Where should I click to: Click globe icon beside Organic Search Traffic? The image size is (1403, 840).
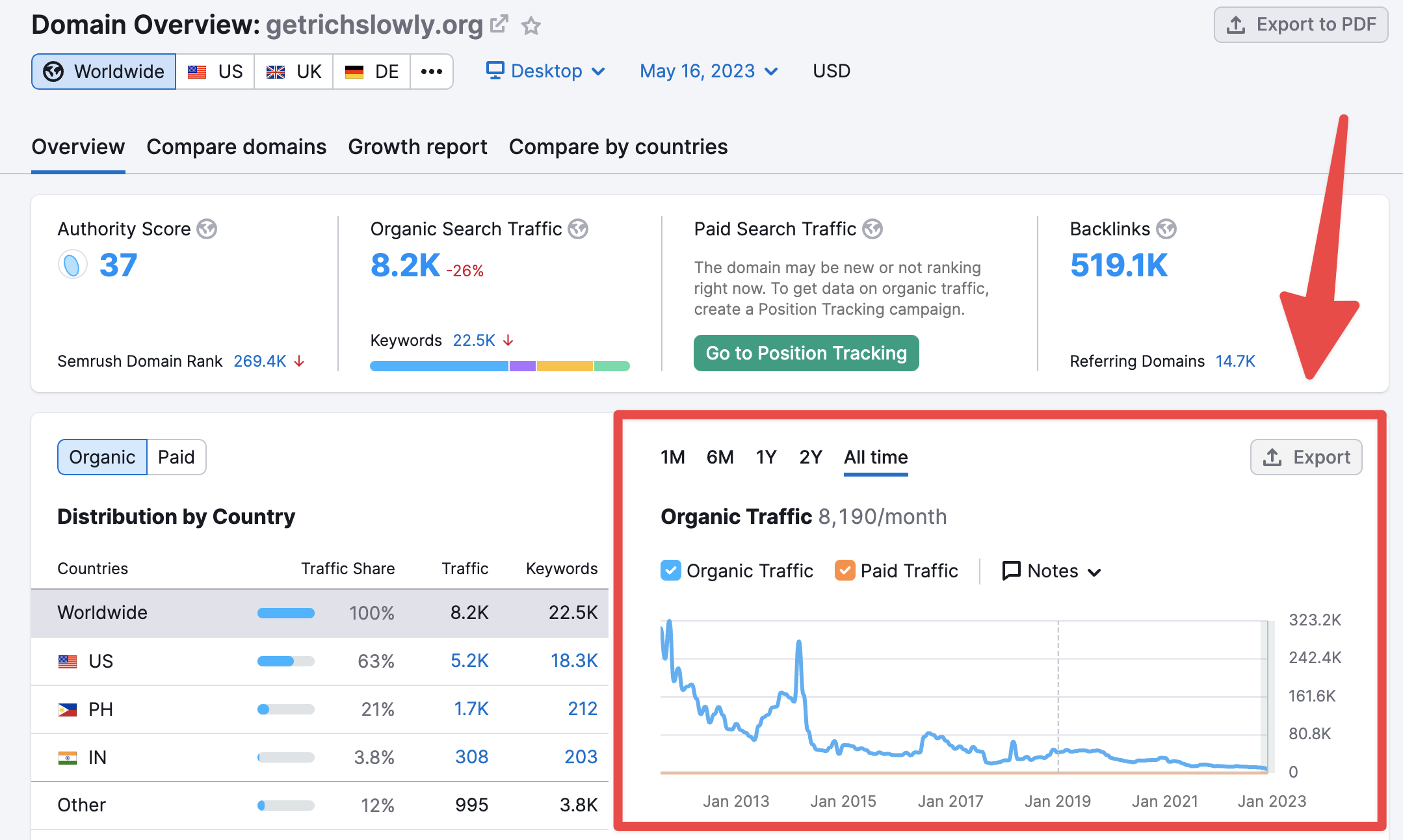(578, 229)
